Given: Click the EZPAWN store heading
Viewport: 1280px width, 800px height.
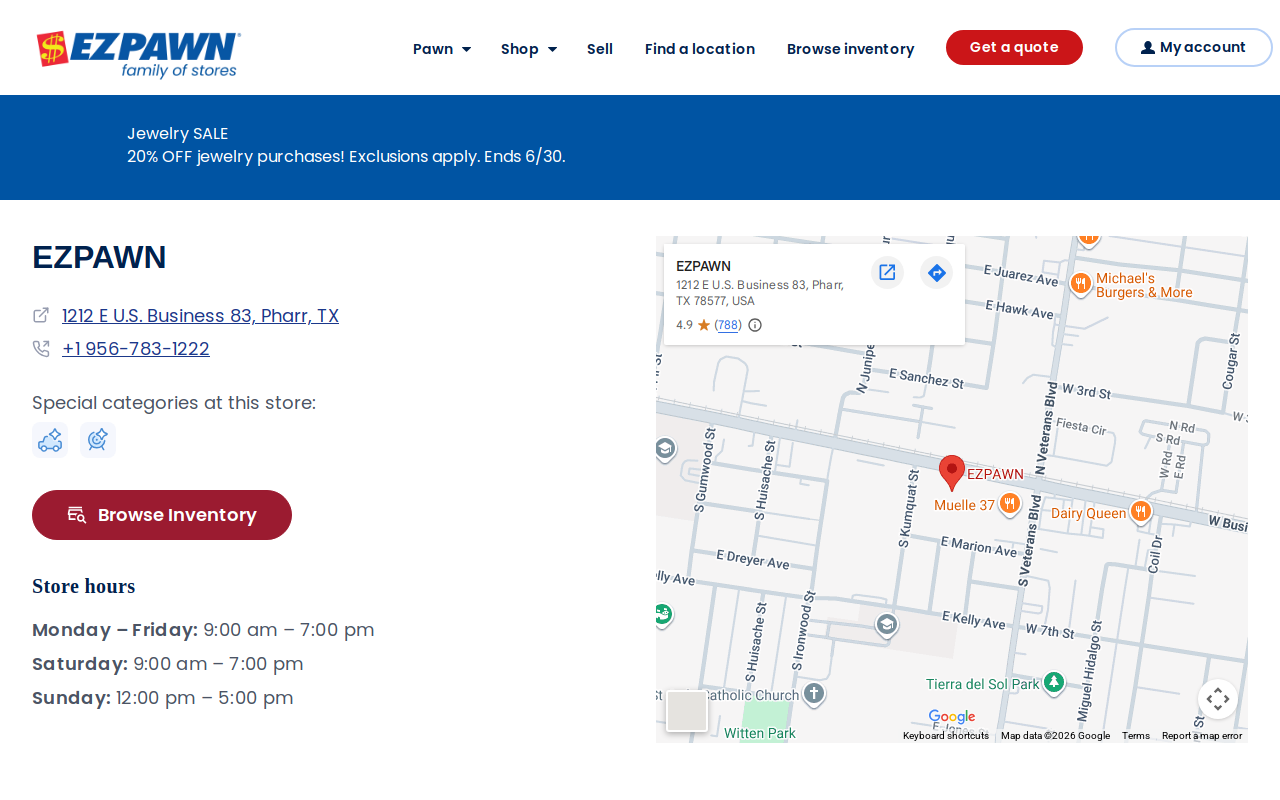Looking at the screenshot, I should click(99, 257).
